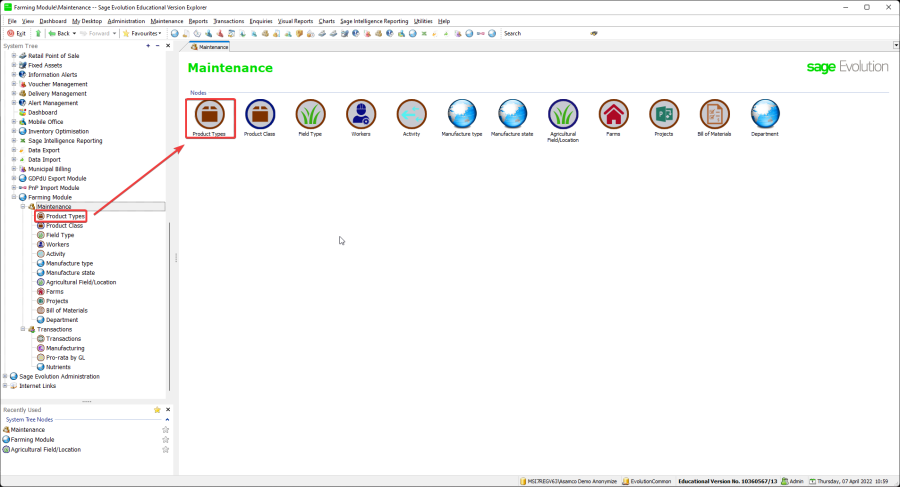Open the Department globe icon

point(765,114)
